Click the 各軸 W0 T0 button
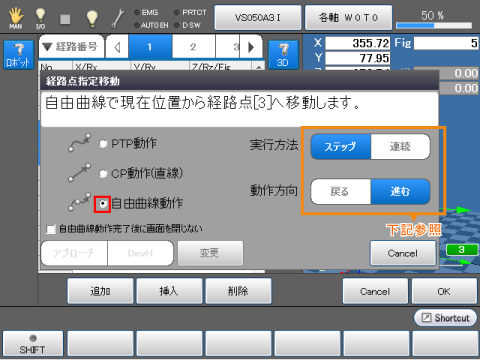The width and height of the screenshot is (480, 360). coord(348,17)
